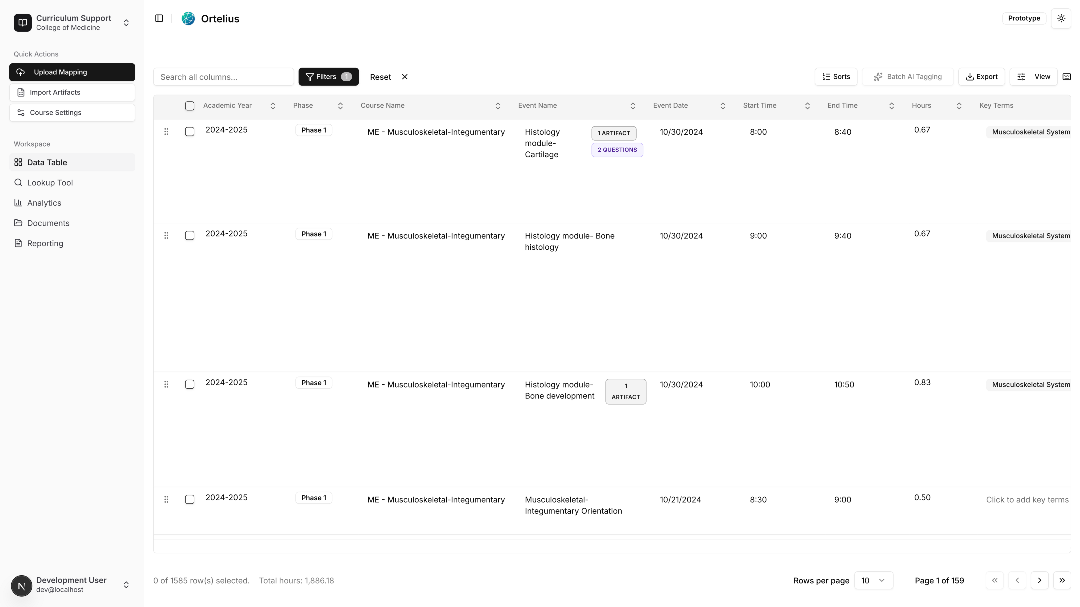Open the Rows per page dropdown
Screen dimensions: 1080x607
pyautogui.click(x=872, y=580)
